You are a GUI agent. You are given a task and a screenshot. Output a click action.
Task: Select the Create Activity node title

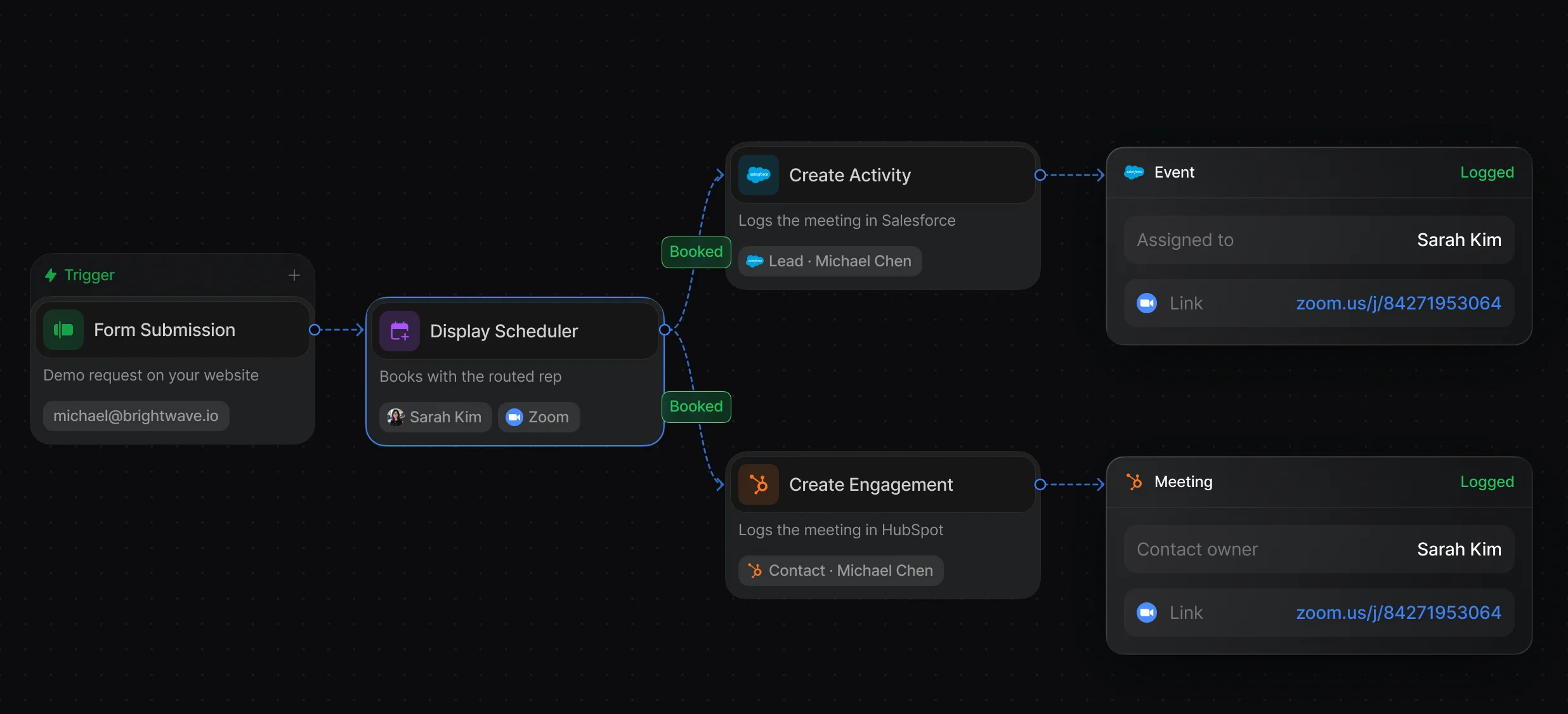850,175
